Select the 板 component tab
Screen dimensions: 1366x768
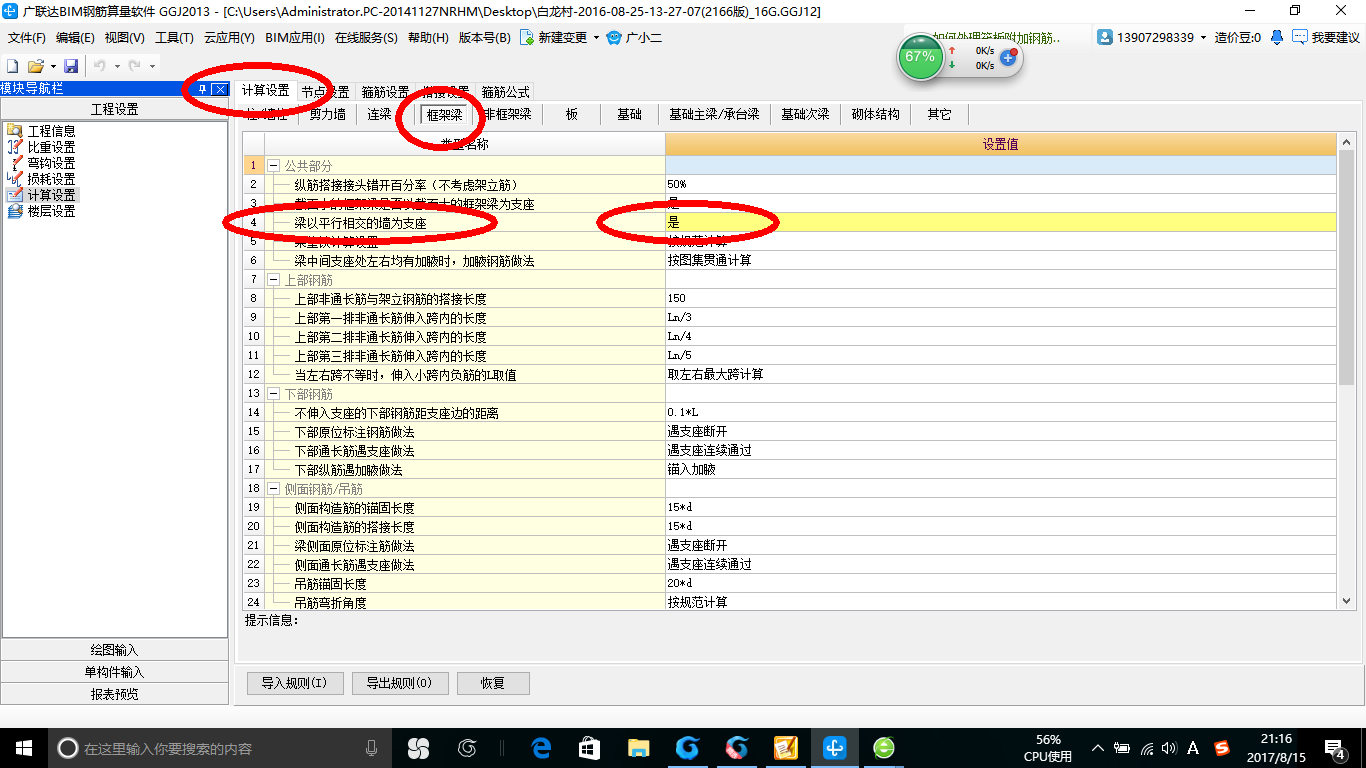tap(572, 114)
